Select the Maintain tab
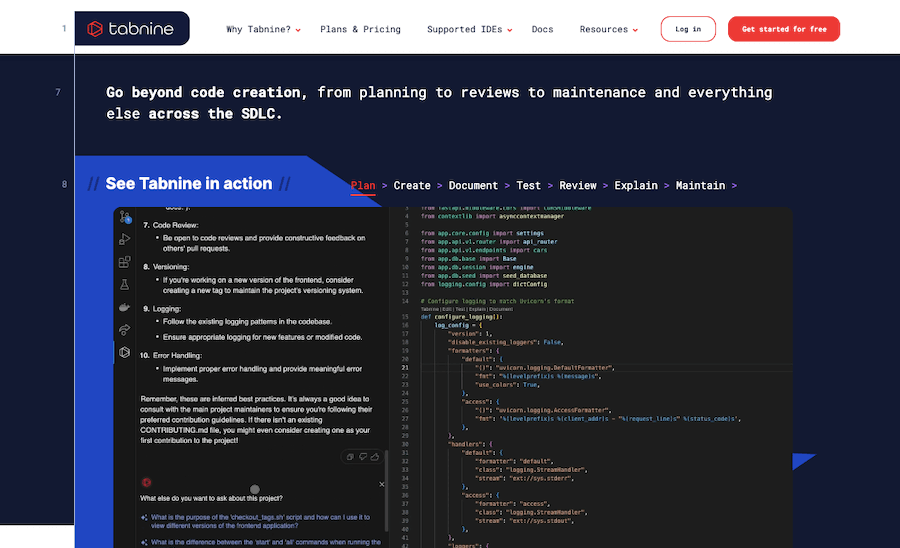 [701, 185]
